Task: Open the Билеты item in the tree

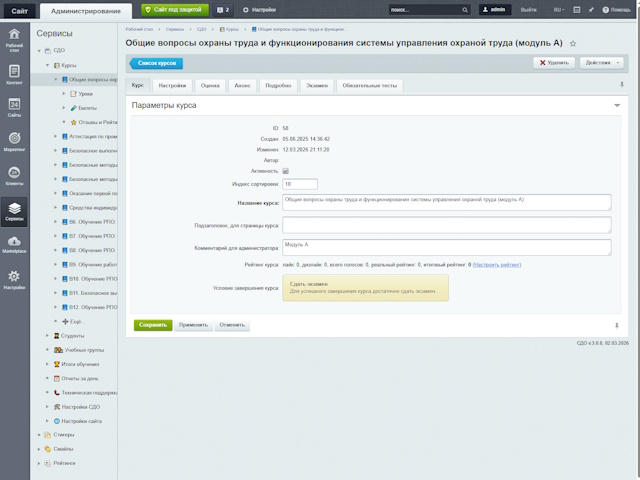Action: [83, 108]
